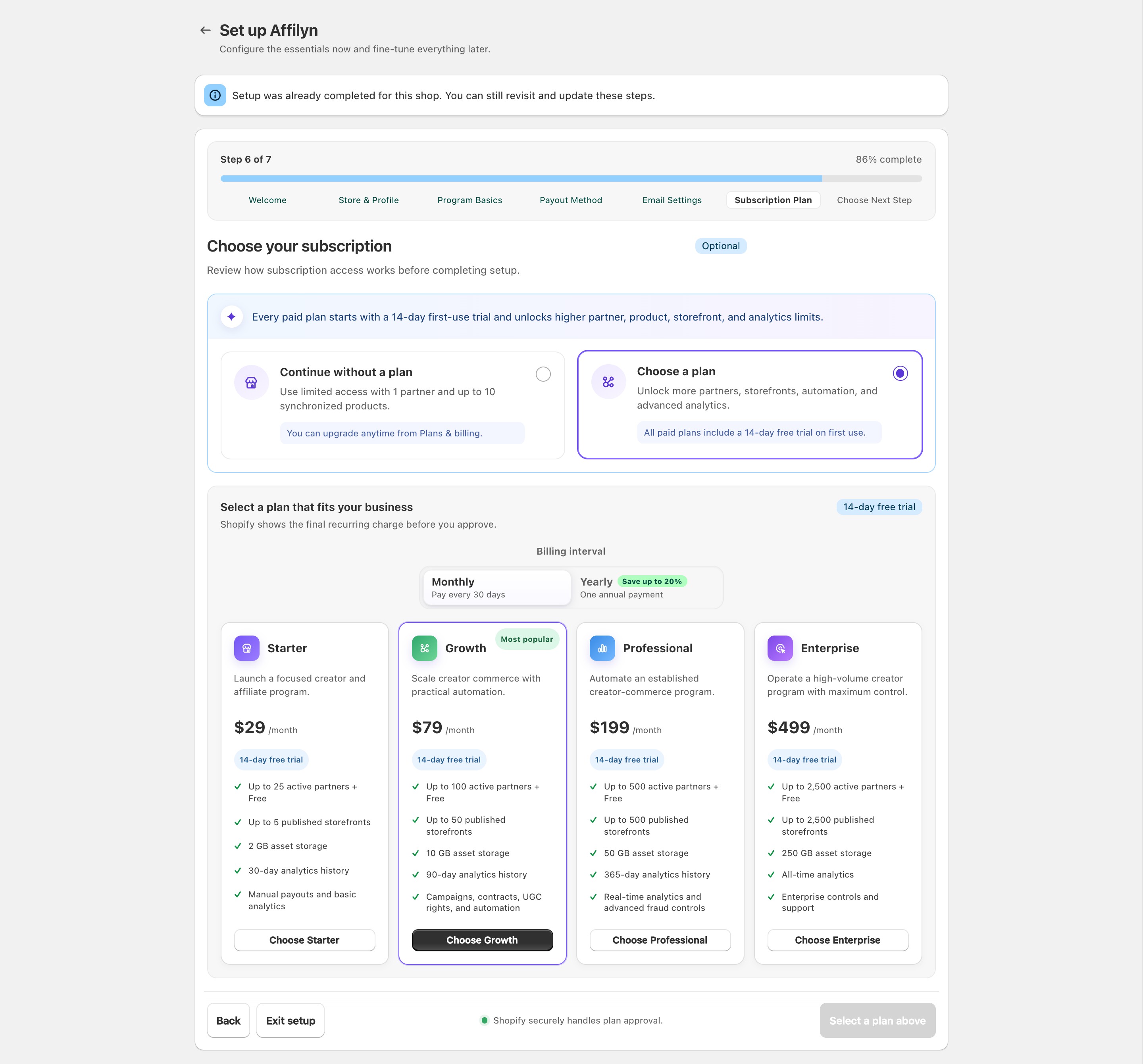Click the Most popular badge on Growth
This screenshot has width=1143, height=1064.
click(527, 639)
